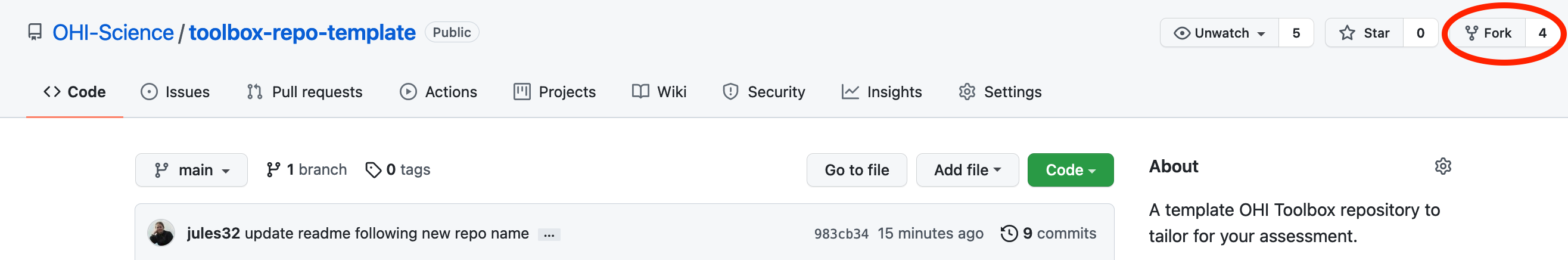The height and width of the screenshot is (260, 1568).
Task: Open the OHI-Science organization link
Action: (x=113, y=32)
